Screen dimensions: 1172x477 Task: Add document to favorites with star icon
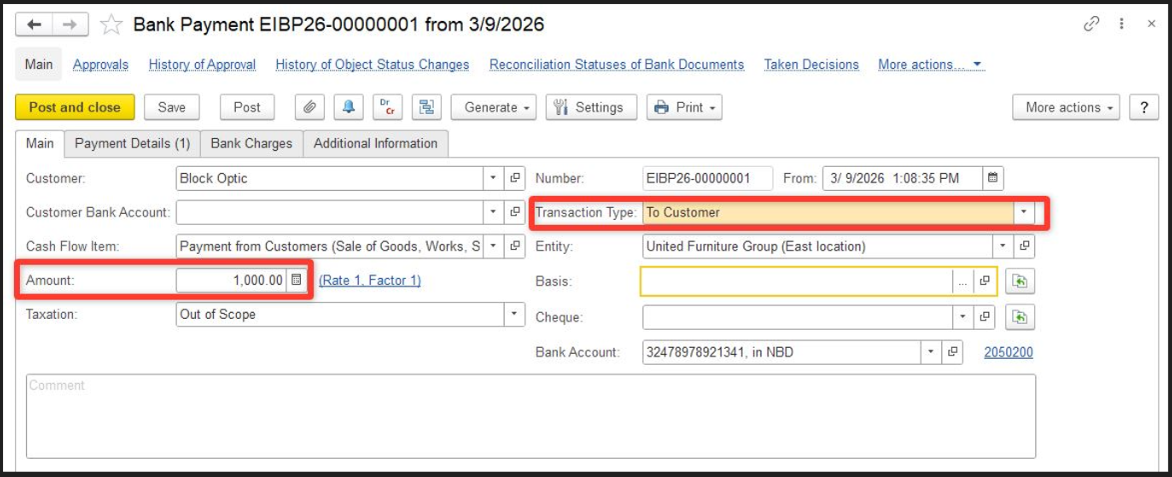[111, 24]
